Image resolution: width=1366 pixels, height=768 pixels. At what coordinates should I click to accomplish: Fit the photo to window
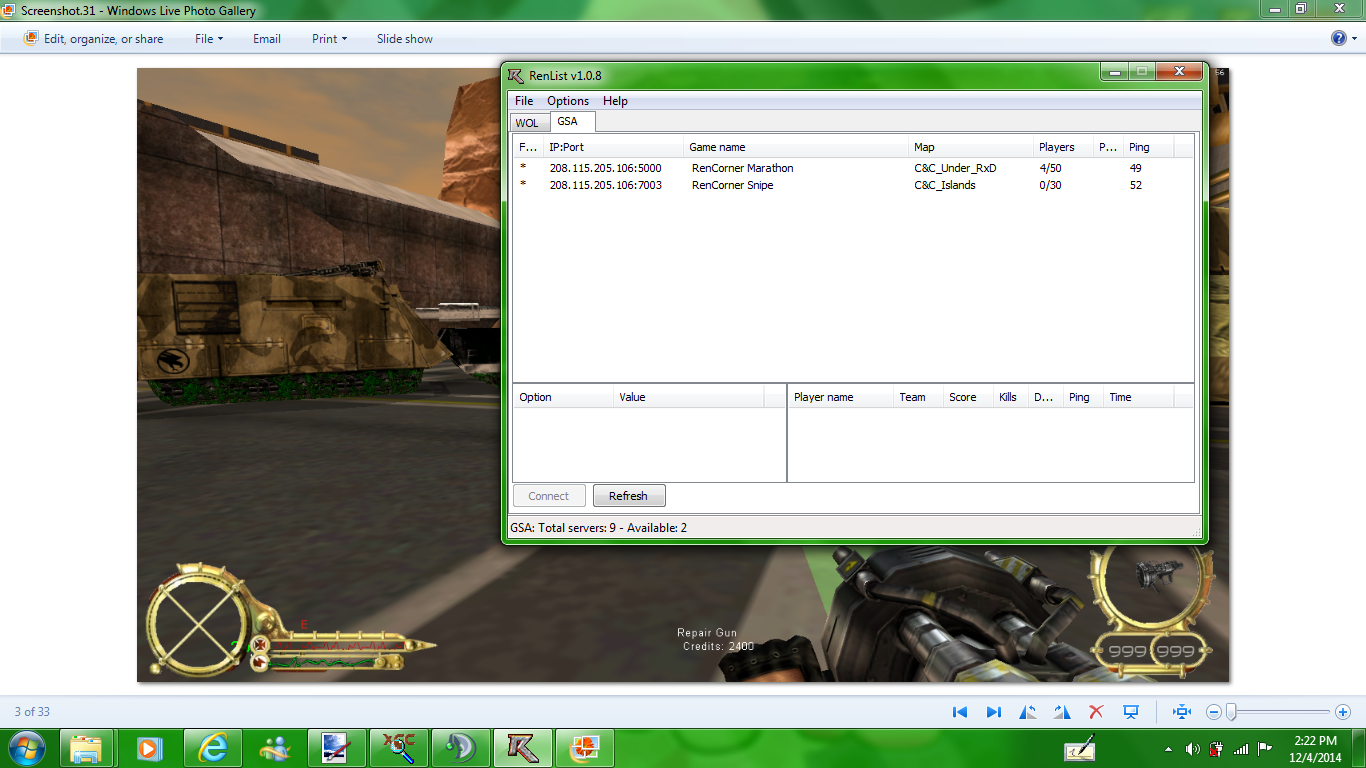pos(1182,712)
